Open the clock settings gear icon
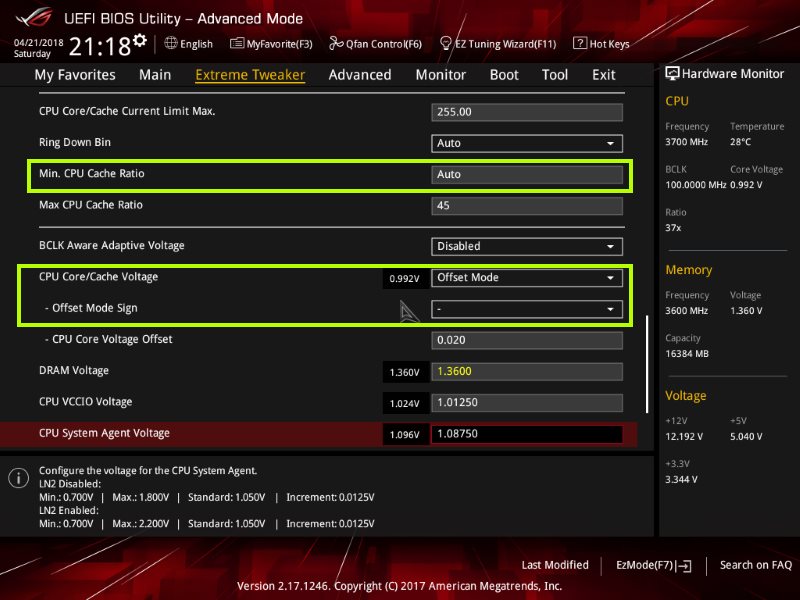 tap(140, 40)
